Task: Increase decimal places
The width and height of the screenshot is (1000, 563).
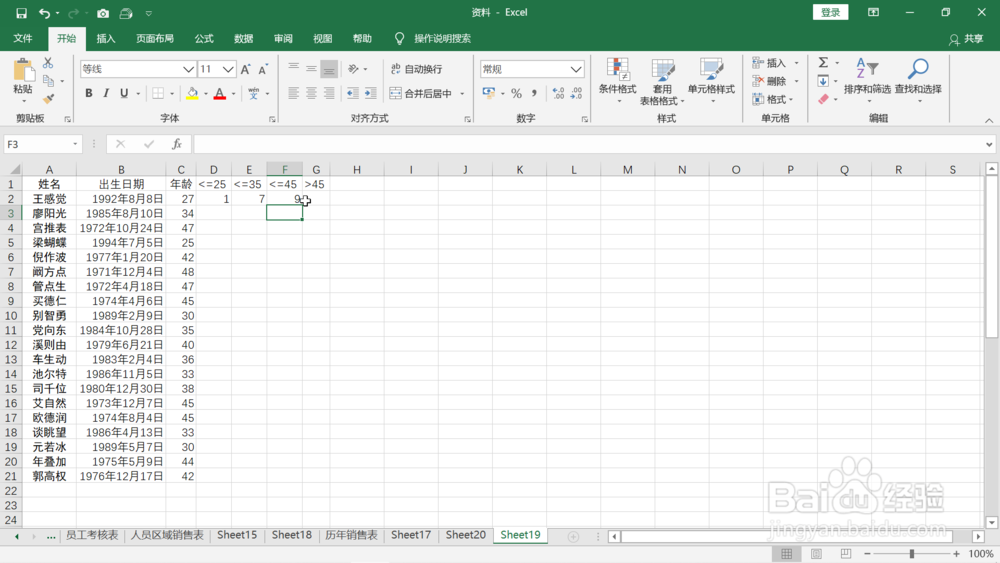Action: 559,94
